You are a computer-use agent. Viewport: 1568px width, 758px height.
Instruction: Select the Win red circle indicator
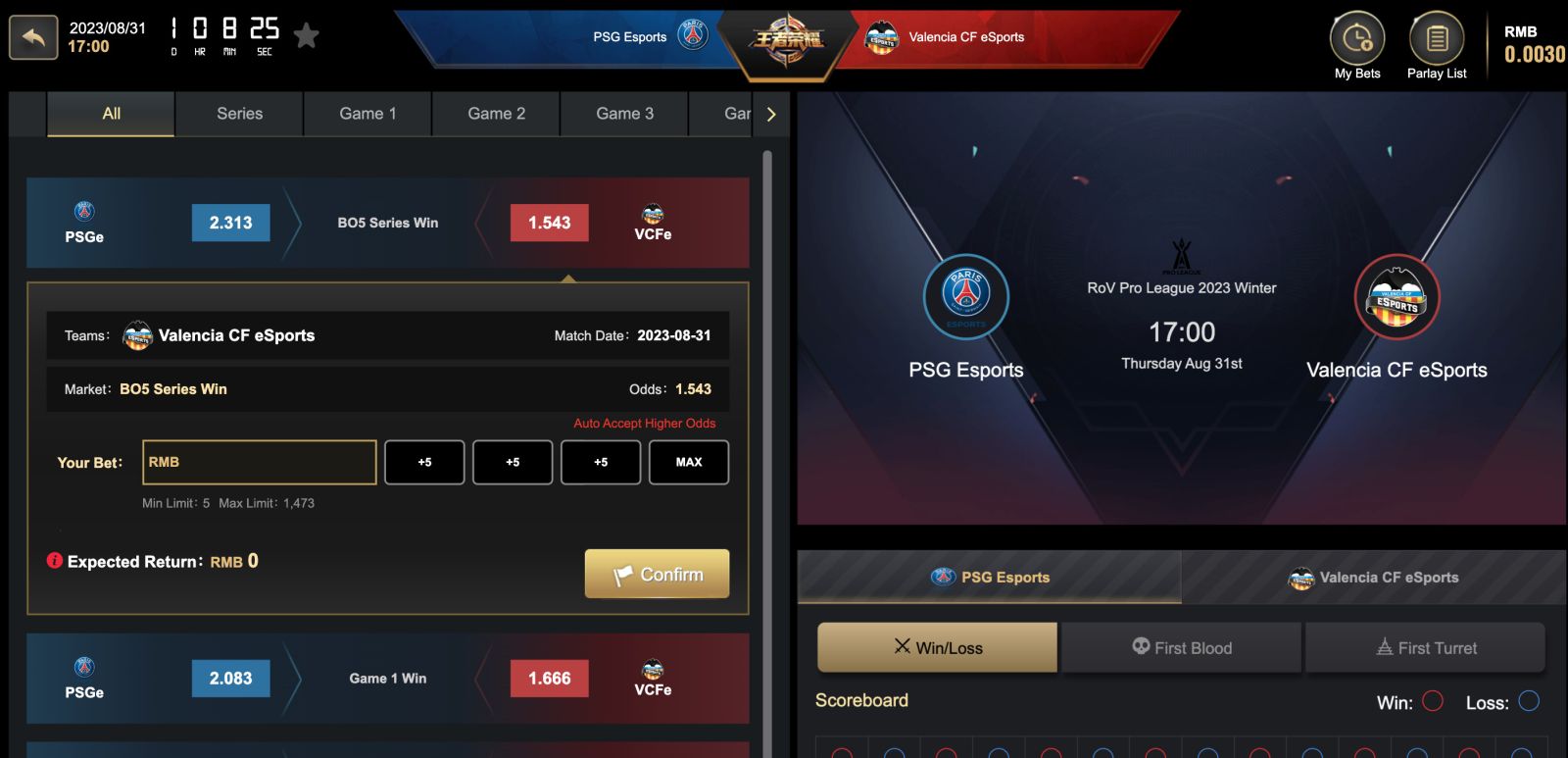(x=1433, y=701)
